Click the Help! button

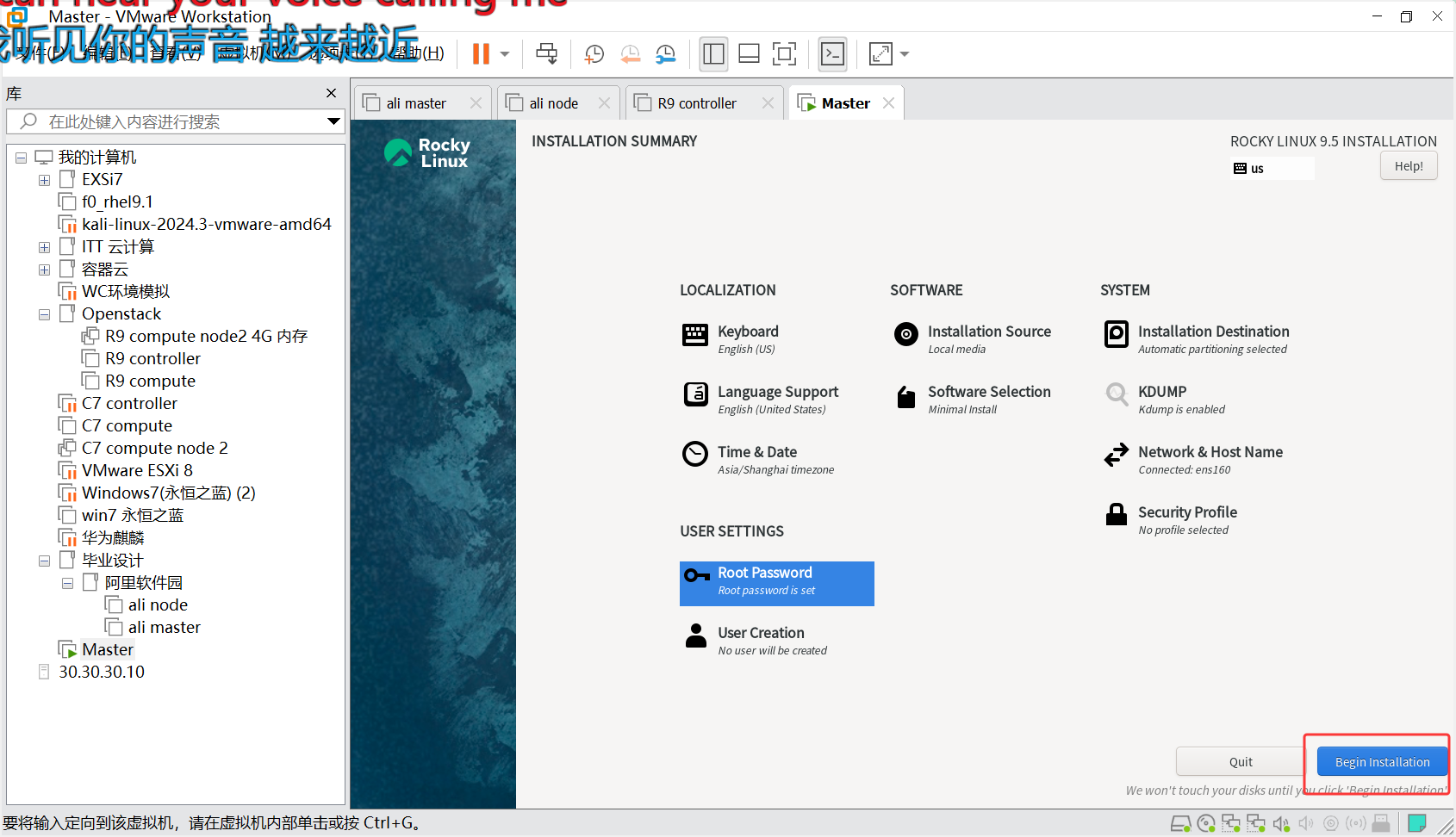pos(1409,166)
